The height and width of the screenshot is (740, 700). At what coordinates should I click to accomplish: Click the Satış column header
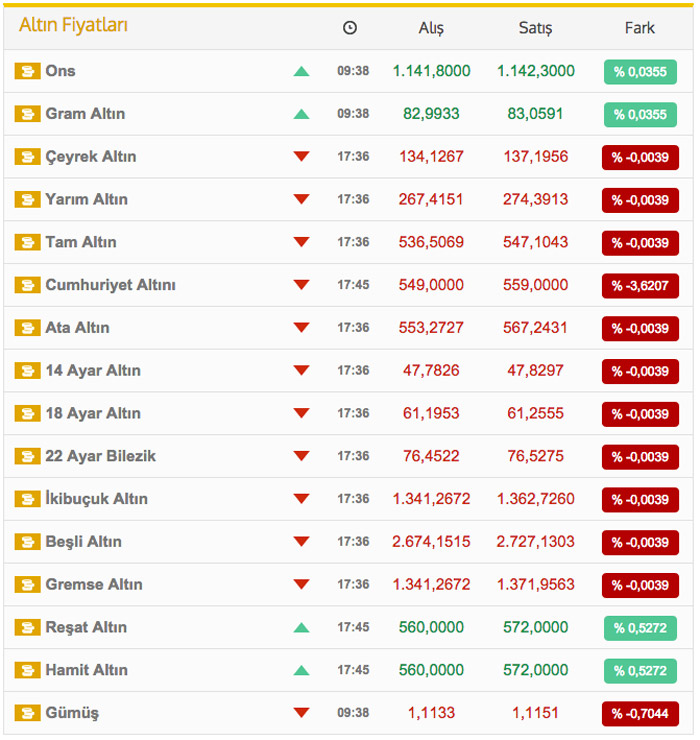coord(535,28)
